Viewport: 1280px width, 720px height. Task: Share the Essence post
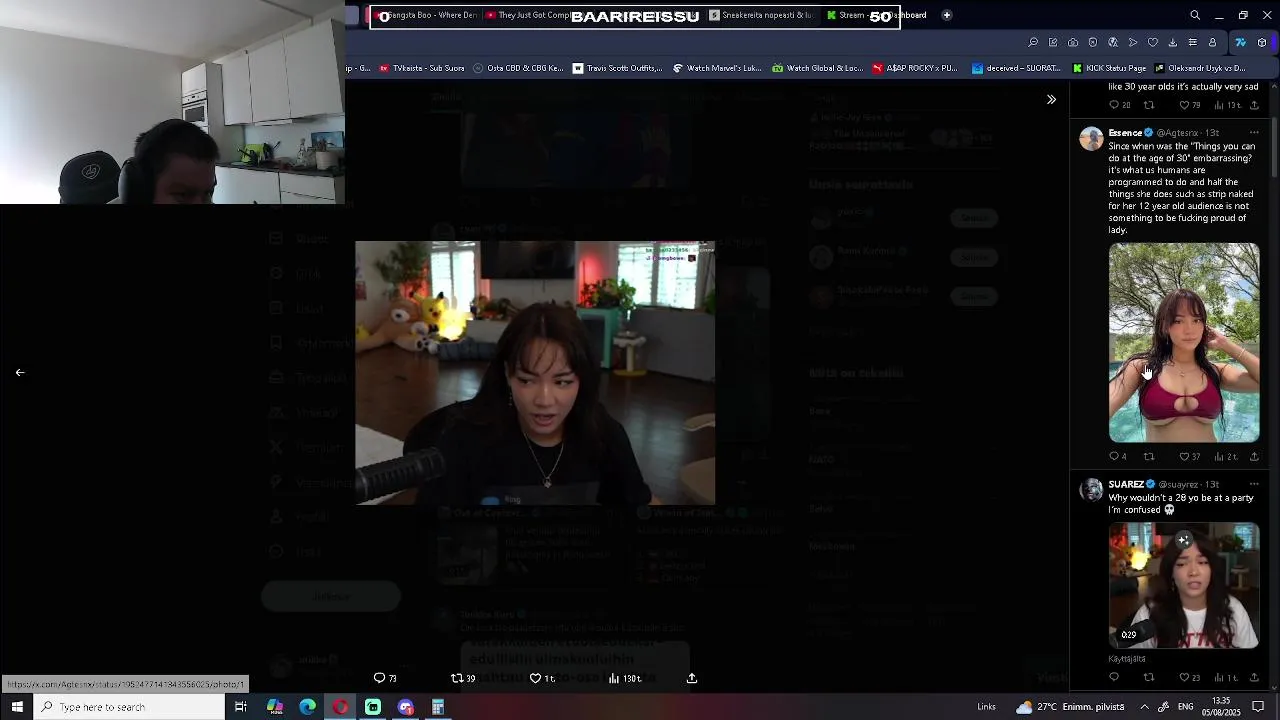[1254, 456]
